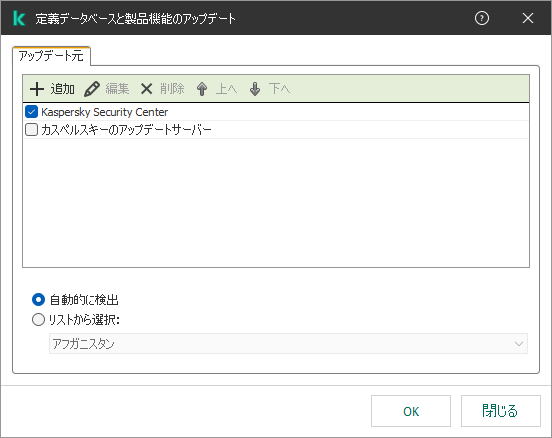Click the pencil 編集 icon
Viewport: 552px width, 438px height.
click(x=92, y=89)
